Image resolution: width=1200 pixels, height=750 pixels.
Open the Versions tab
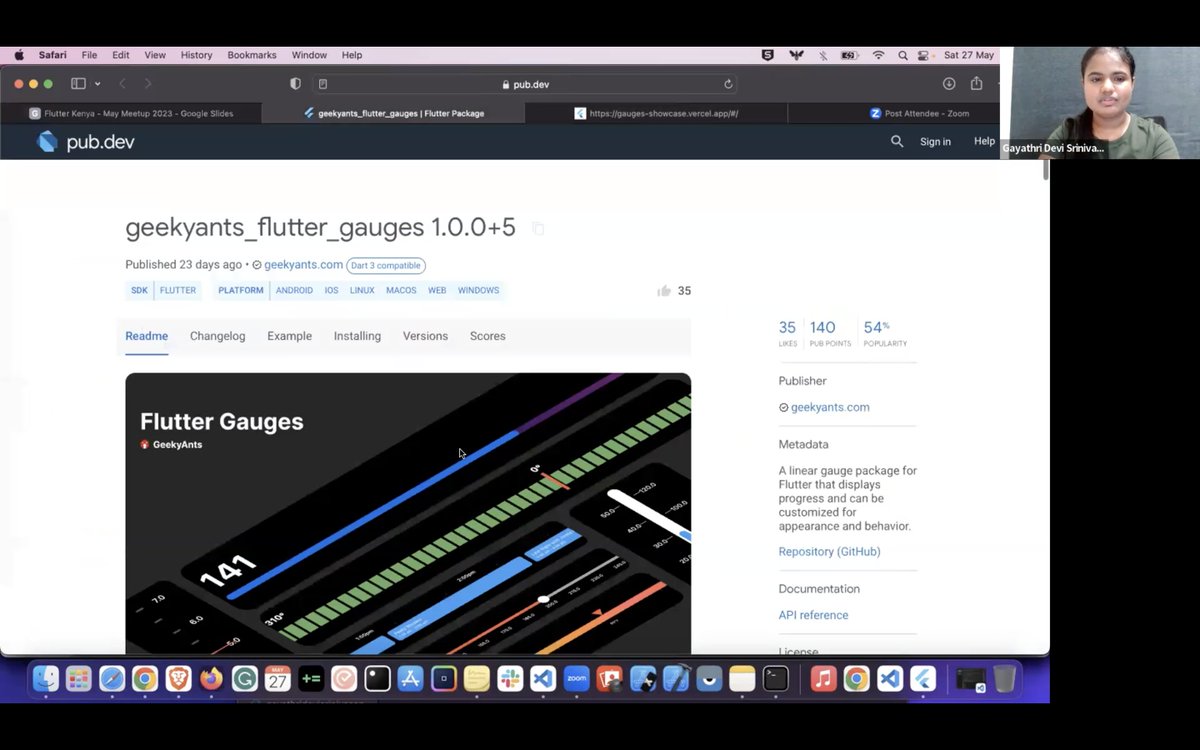click(425, 336)
